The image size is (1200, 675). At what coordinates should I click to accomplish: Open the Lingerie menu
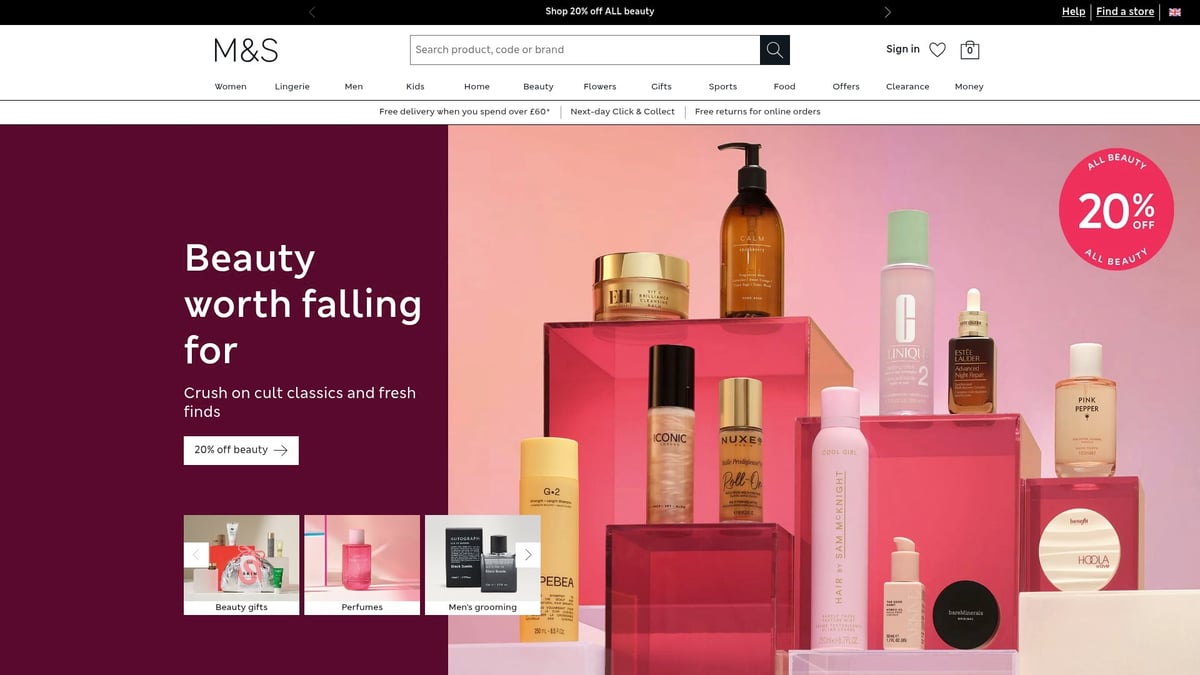[292, 87]
